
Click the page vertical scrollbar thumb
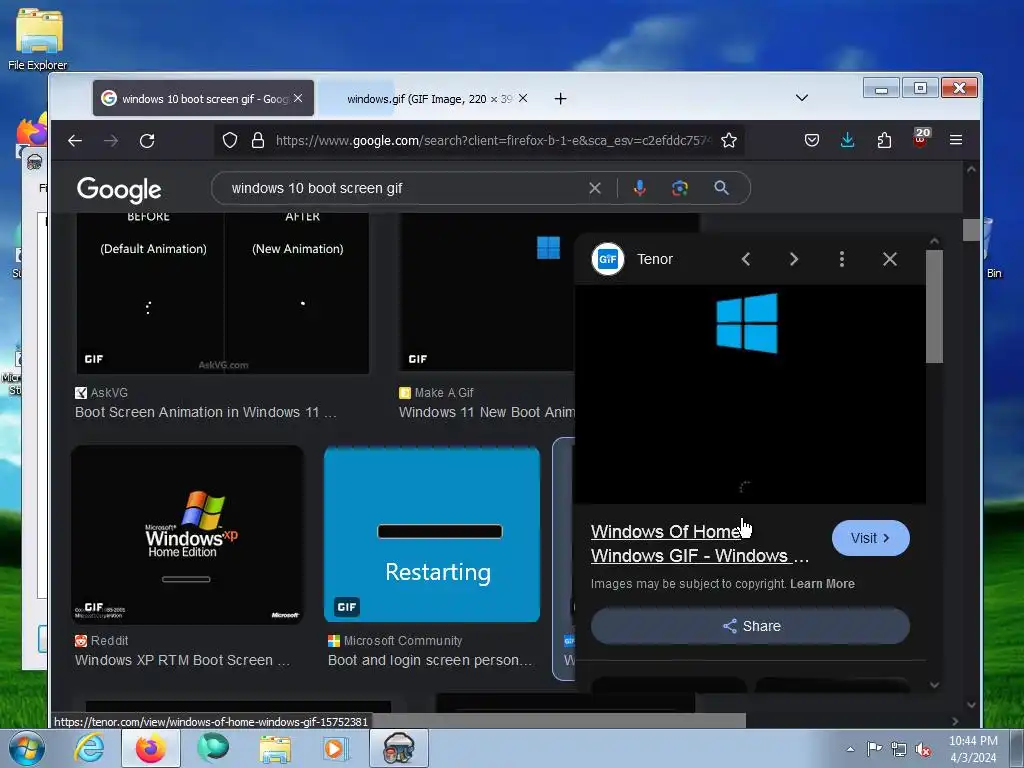[971, 229]
